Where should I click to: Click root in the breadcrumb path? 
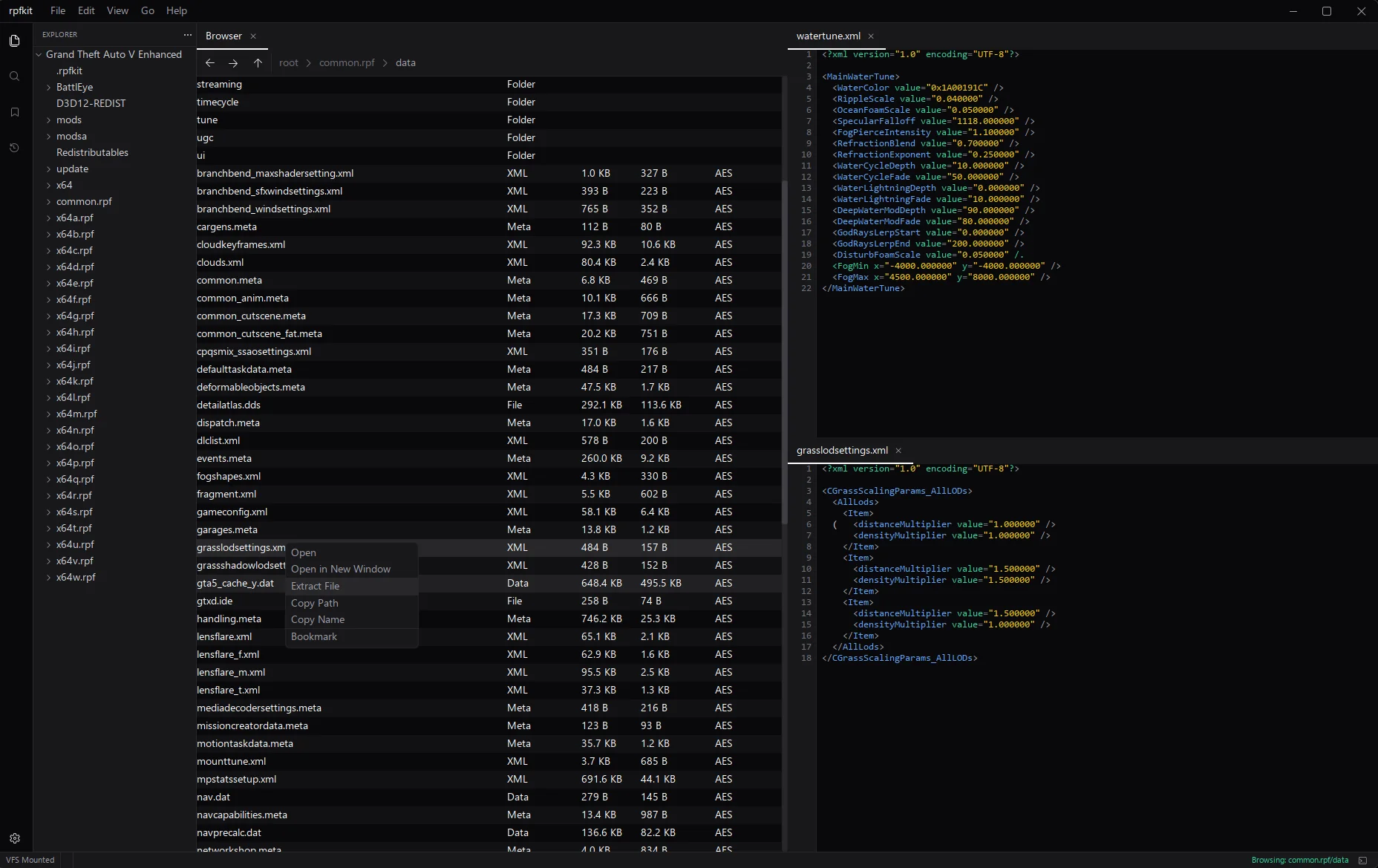[289, 63]
